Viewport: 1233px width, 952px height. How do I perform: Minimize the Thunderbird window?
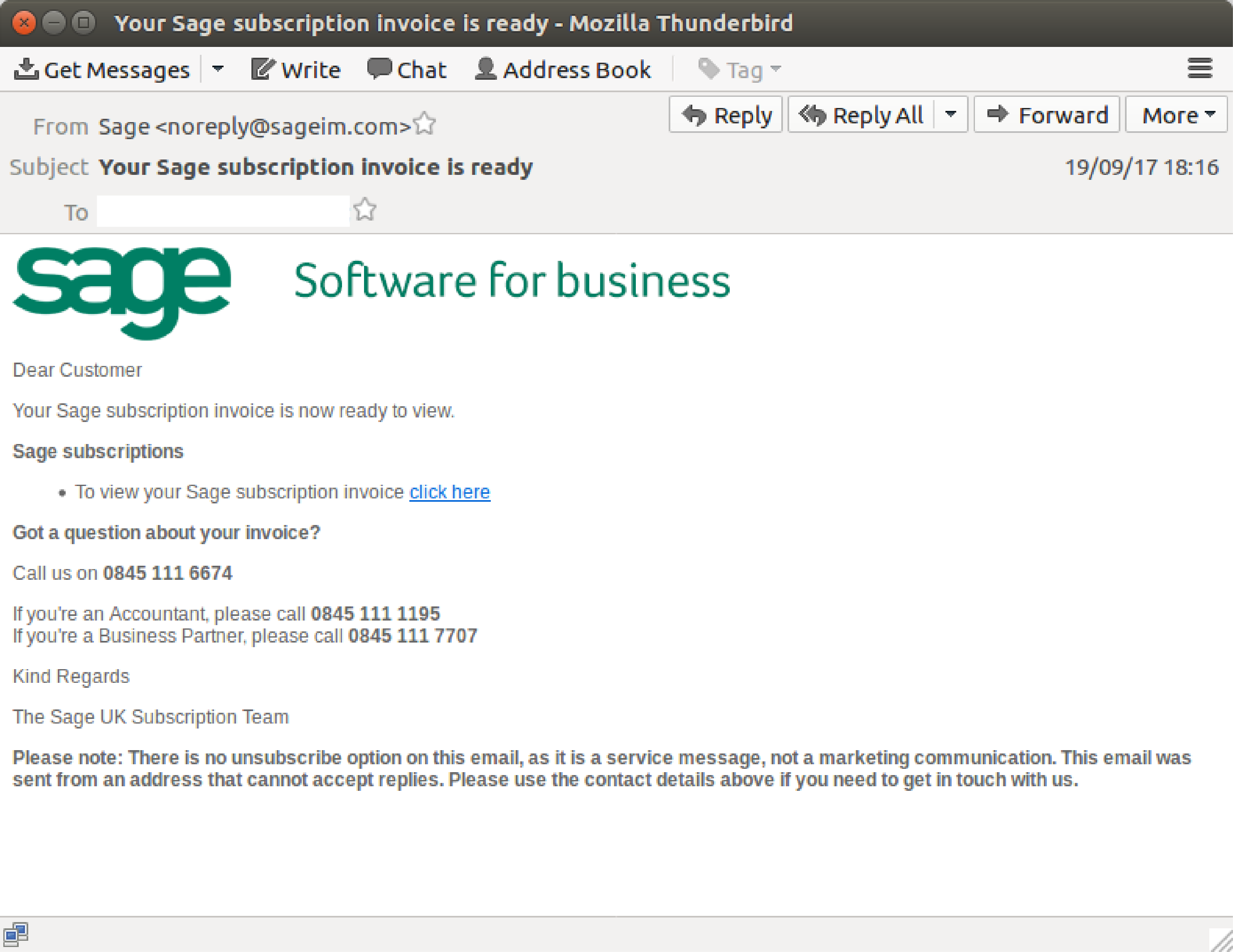54,23
